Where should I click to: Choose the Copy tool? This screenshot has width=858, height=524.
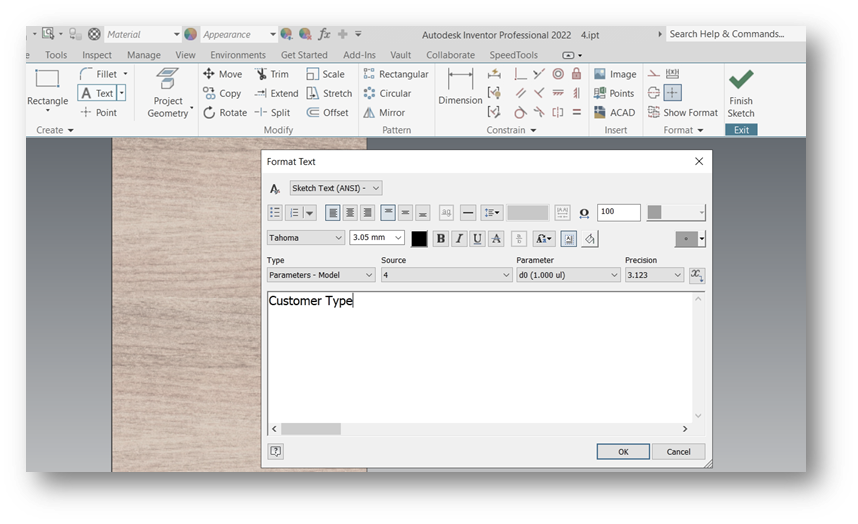[x=222, y=93]
